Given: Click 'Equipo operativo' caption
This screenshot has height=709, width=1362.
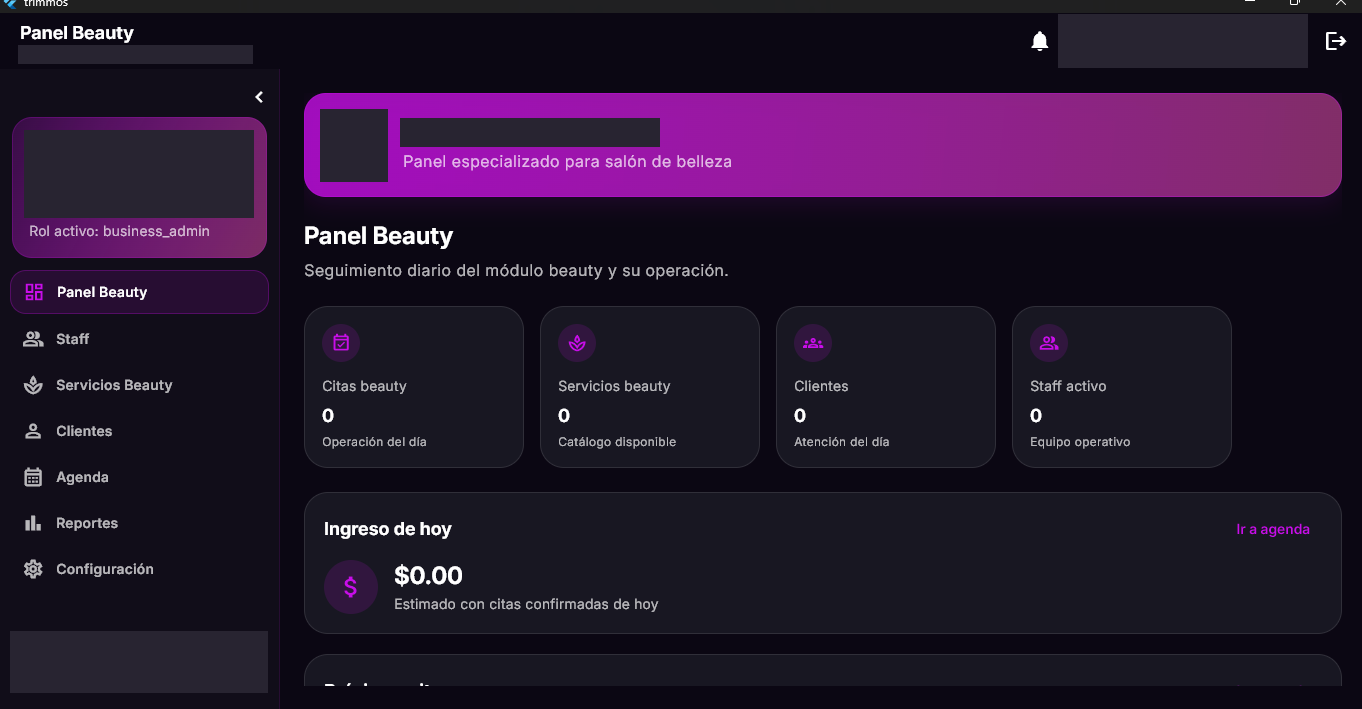Looking at the screenshot, I should click(x=1080, y=442).
